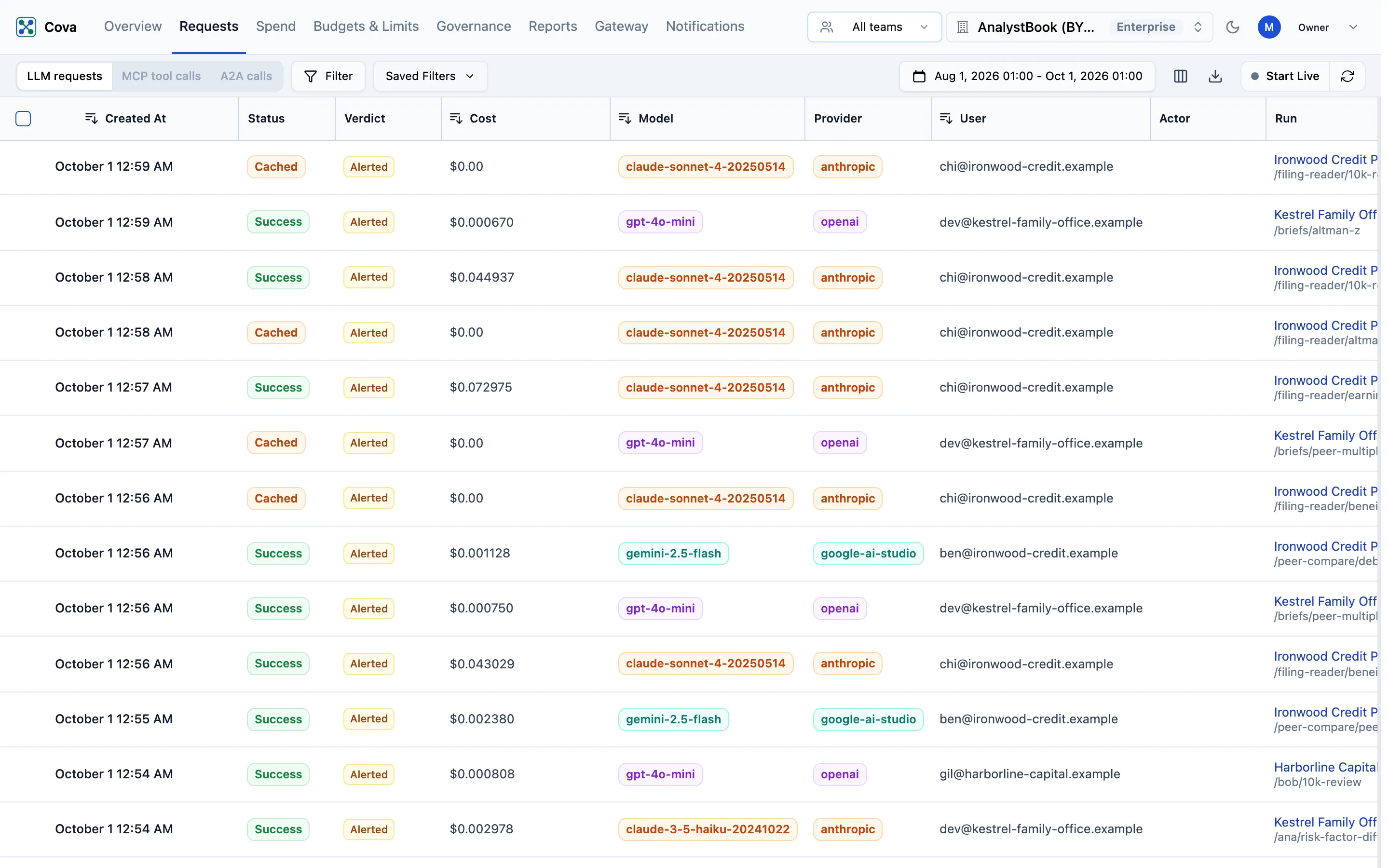Click gil@harborline-capital.example user cell
Image resolution: width=1389 pixels, height=868 pixels.
point(1029,774)
